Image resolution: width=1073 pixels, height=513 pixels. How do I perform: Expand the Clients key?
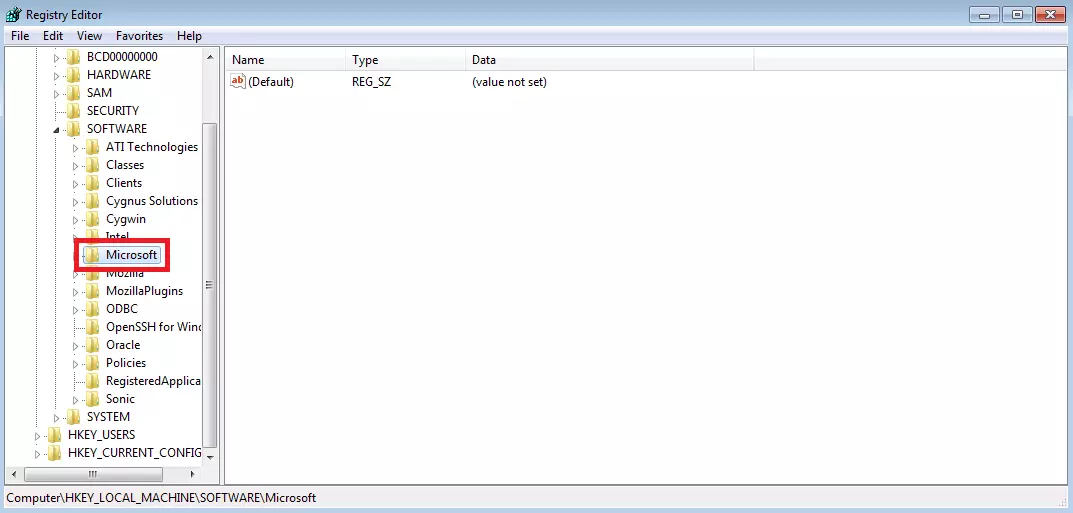click(76, 183)
